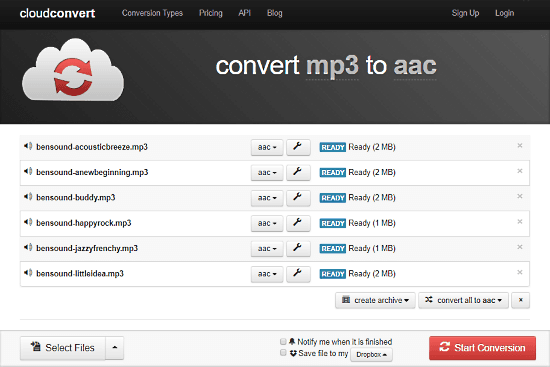Click the cloudconvert logo text
This screenshot has height=367, width=550.
point(57,13)
